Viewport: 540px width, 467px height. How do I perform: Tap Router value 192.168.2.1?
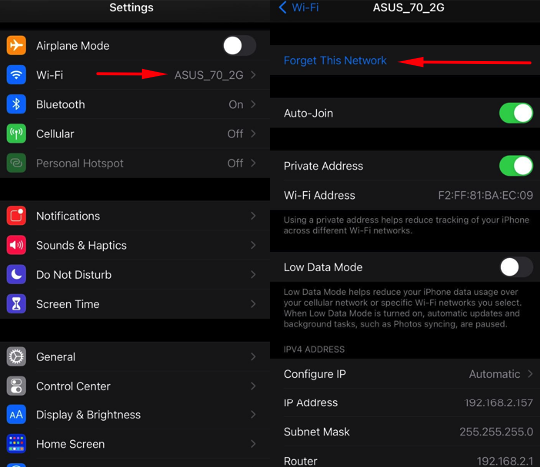click(x=505, y=461)
